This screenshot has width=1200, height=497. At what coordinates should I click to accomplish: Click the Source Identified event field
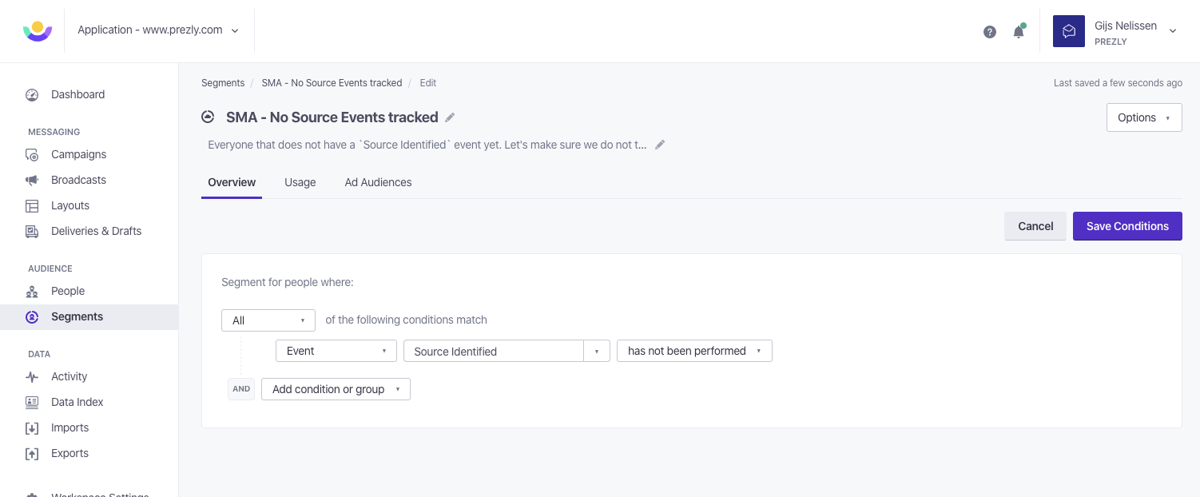click(x=493, y=351)
